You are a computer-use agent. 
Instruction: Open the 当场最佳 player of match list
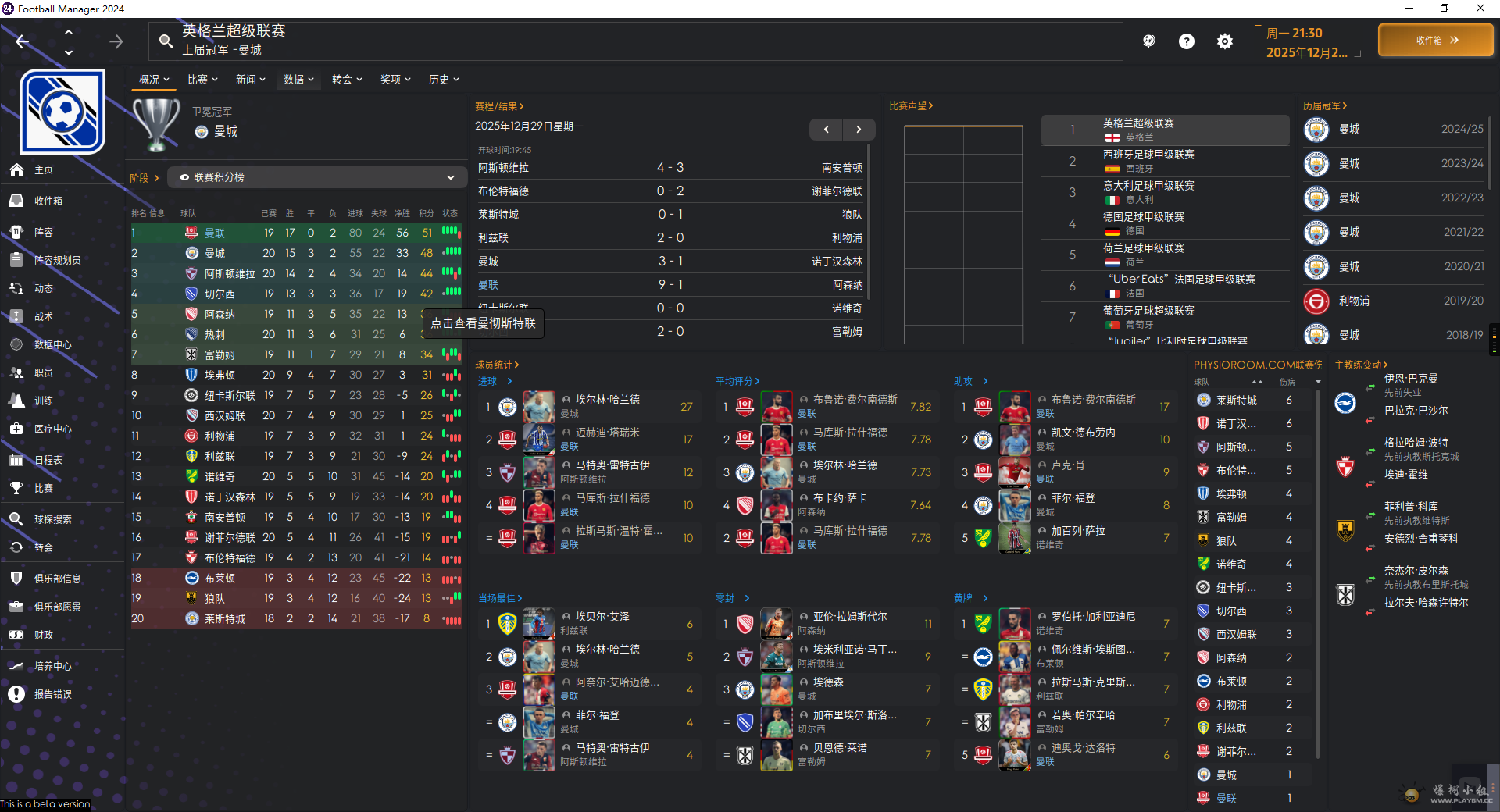pos(500,598)
